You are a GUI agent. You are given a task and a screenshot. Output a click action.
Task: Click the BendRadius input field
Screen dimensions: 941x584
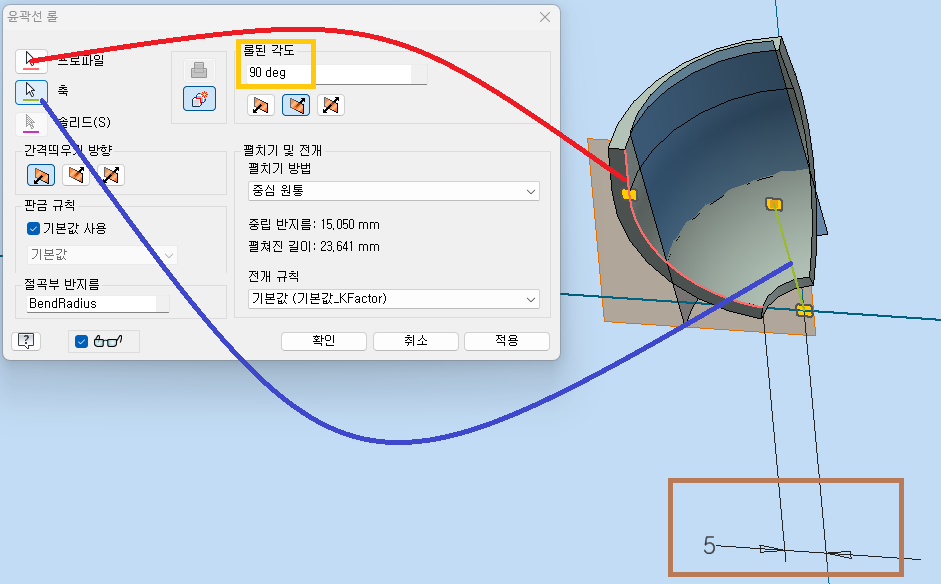click(91, 303)
